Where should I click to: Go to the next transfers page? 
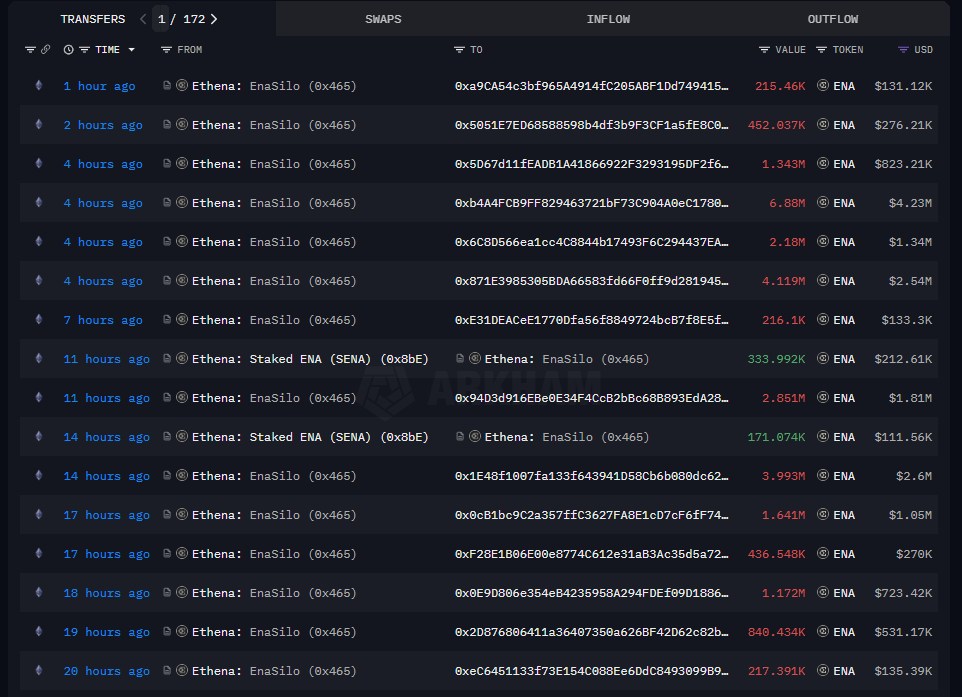[x=214, y=19]
